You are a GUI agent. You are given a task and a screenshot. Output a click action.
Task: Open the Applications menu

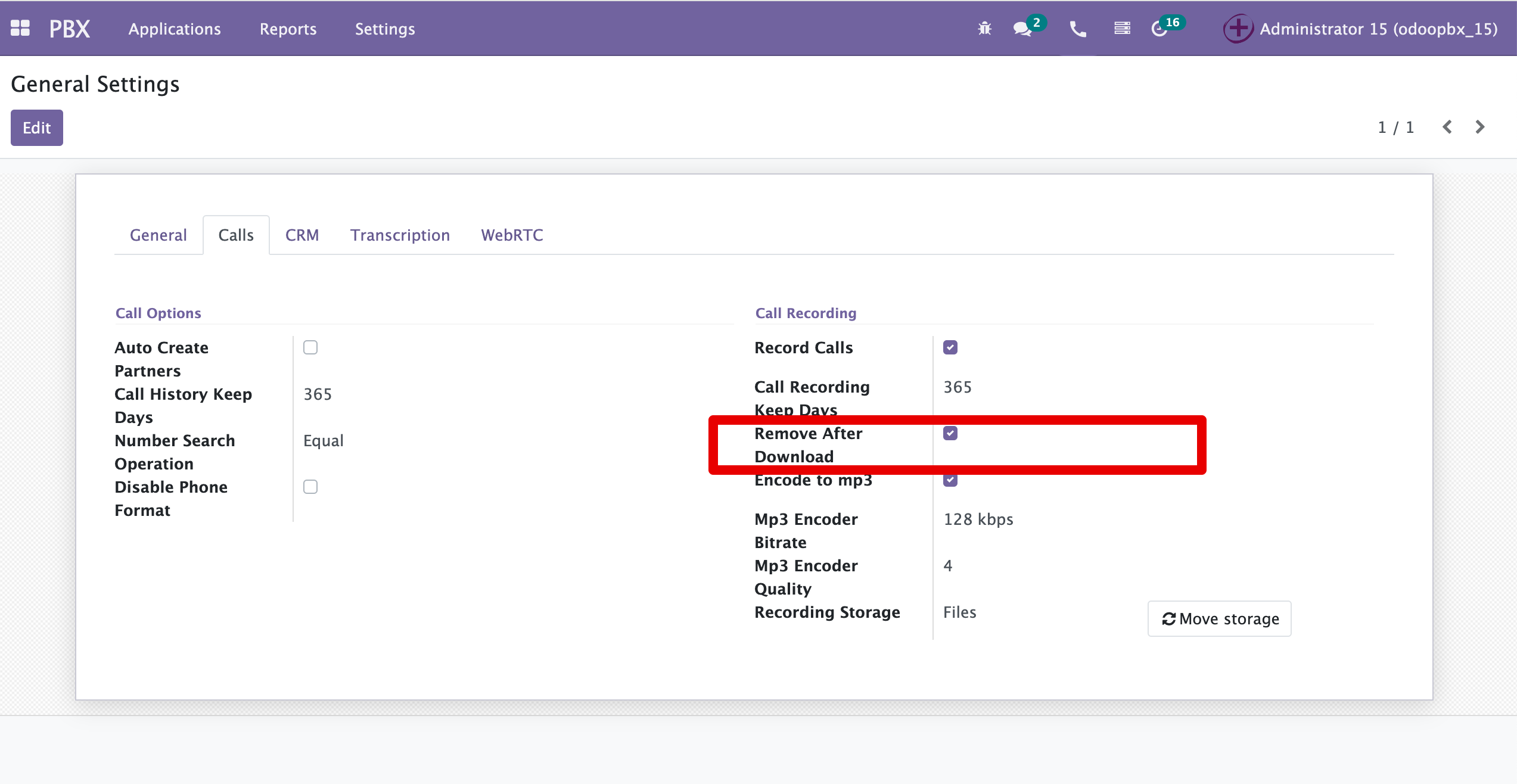pos(175,29)
